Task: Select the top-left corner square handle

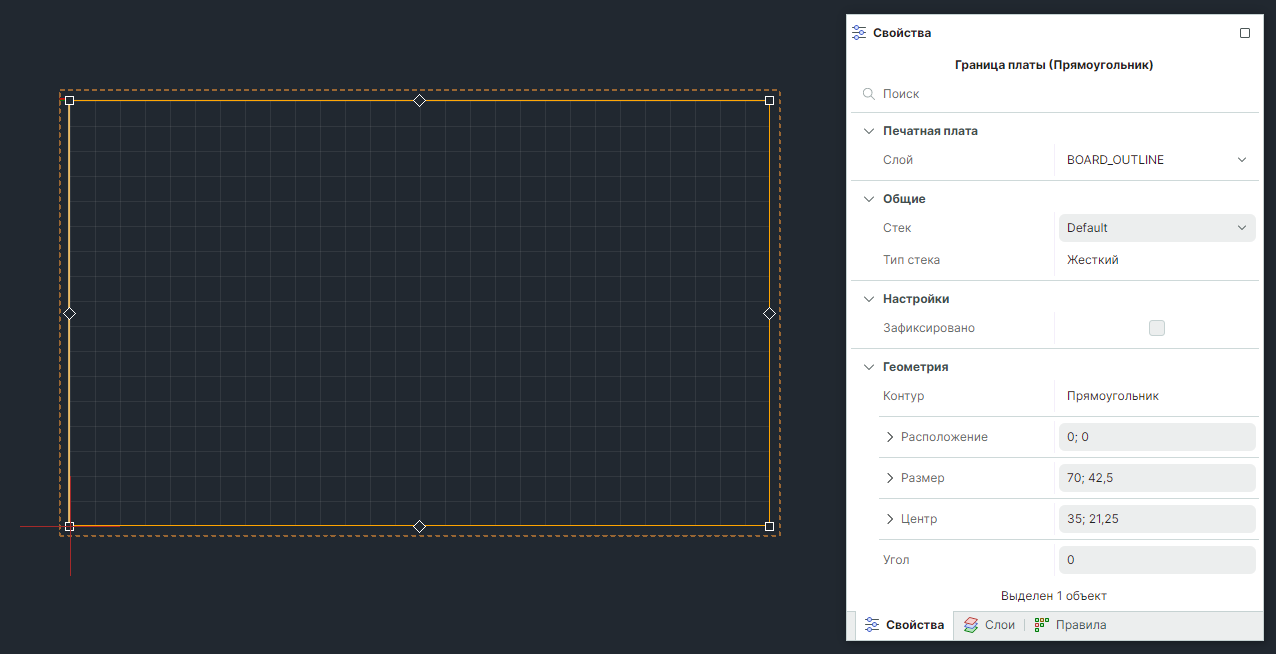Action: click(x=69, y=100)
